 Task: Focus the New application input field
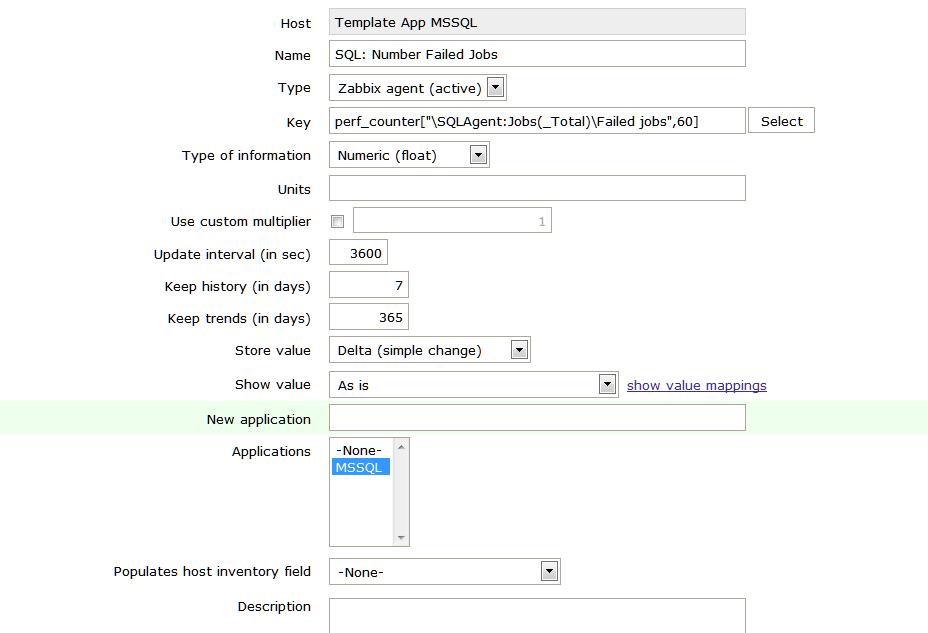pyautogui.click(x=537, y=418)
